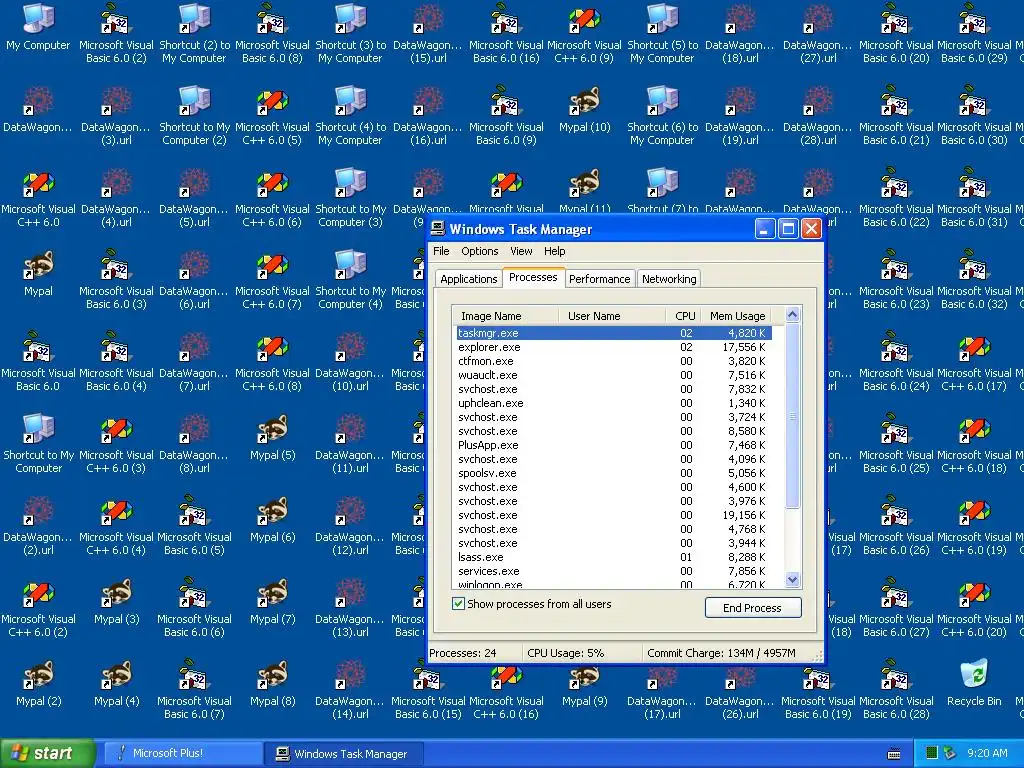Screen dimensions: 1024x768
Task: Select the PlusApp.exe process row
Action: point(614,445)
